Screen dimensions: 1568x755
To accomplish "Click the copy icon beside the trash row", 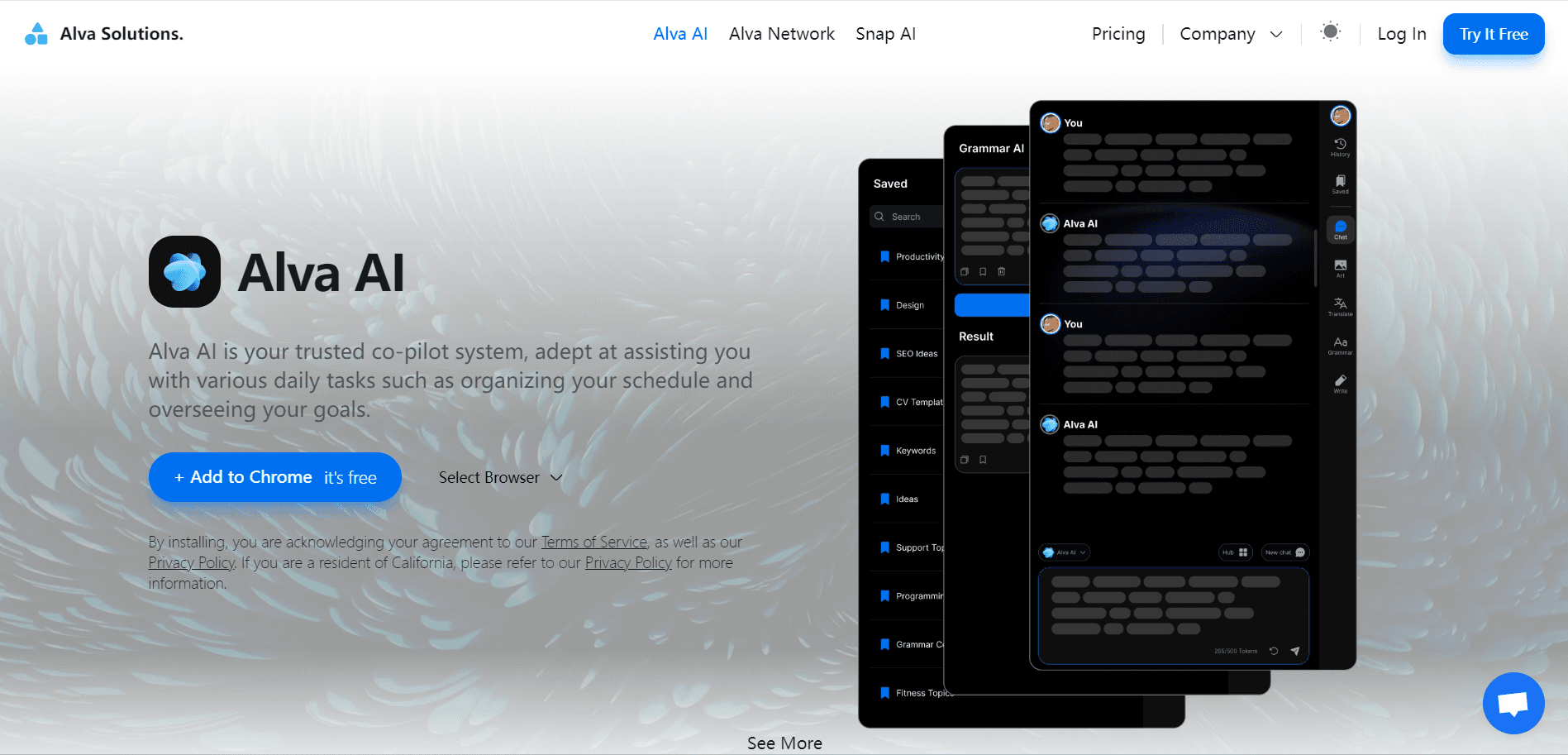I will pyautogui.click(x=965, y=271).
